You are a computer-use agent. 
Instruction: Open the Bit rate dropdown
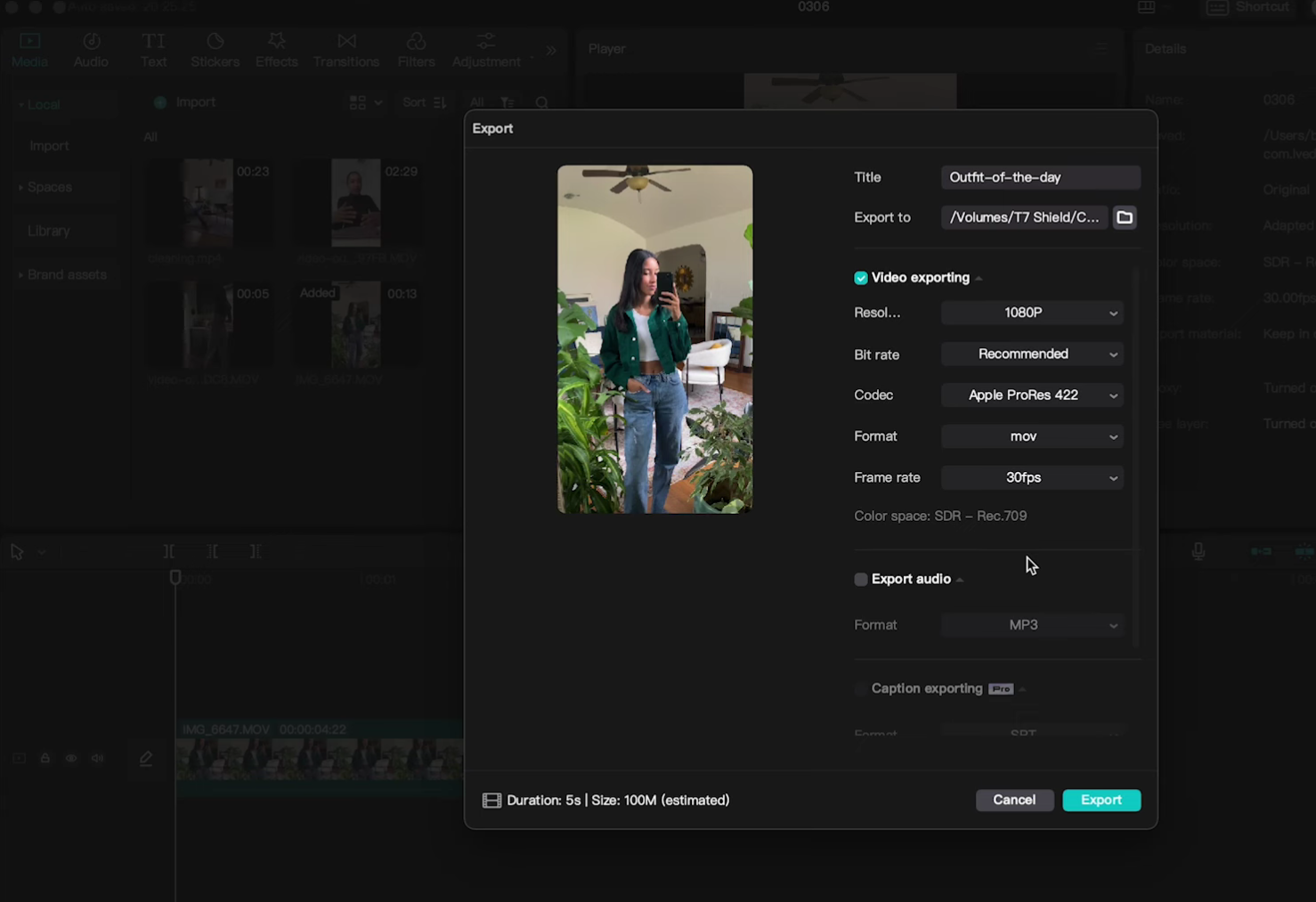tap(1032, 354)
